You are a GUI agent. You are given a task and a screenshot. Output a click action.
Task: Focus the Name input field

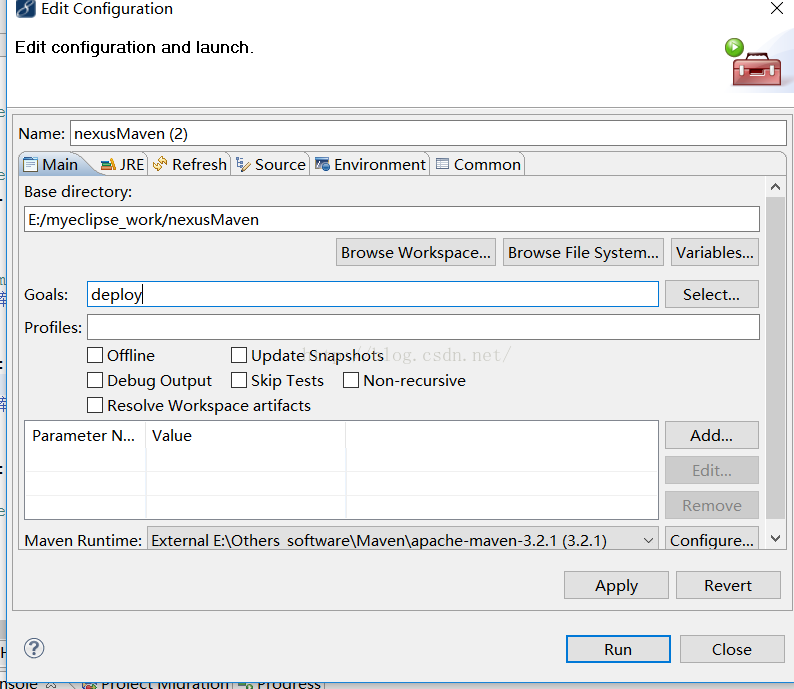coord(428,134)
